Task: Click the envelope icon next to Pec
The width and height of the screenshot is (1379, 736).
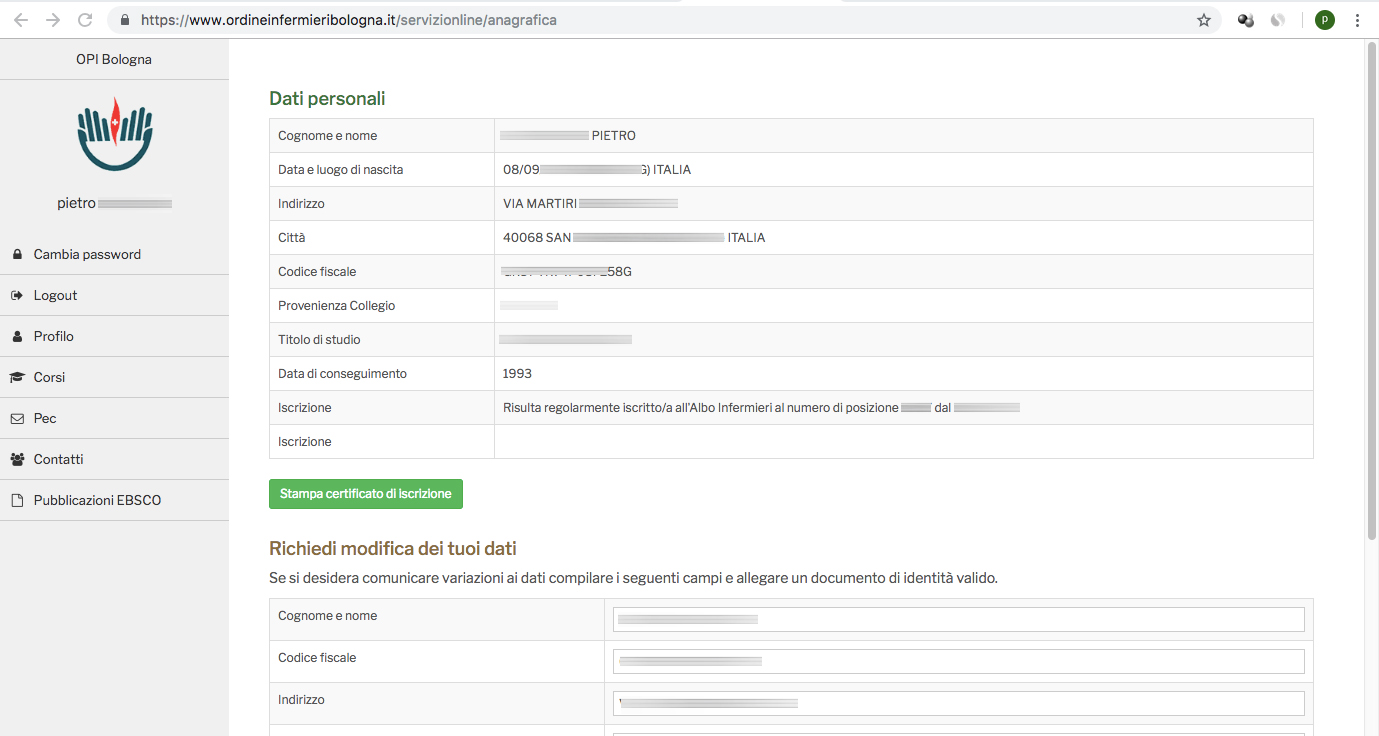Action: (17, 419)
